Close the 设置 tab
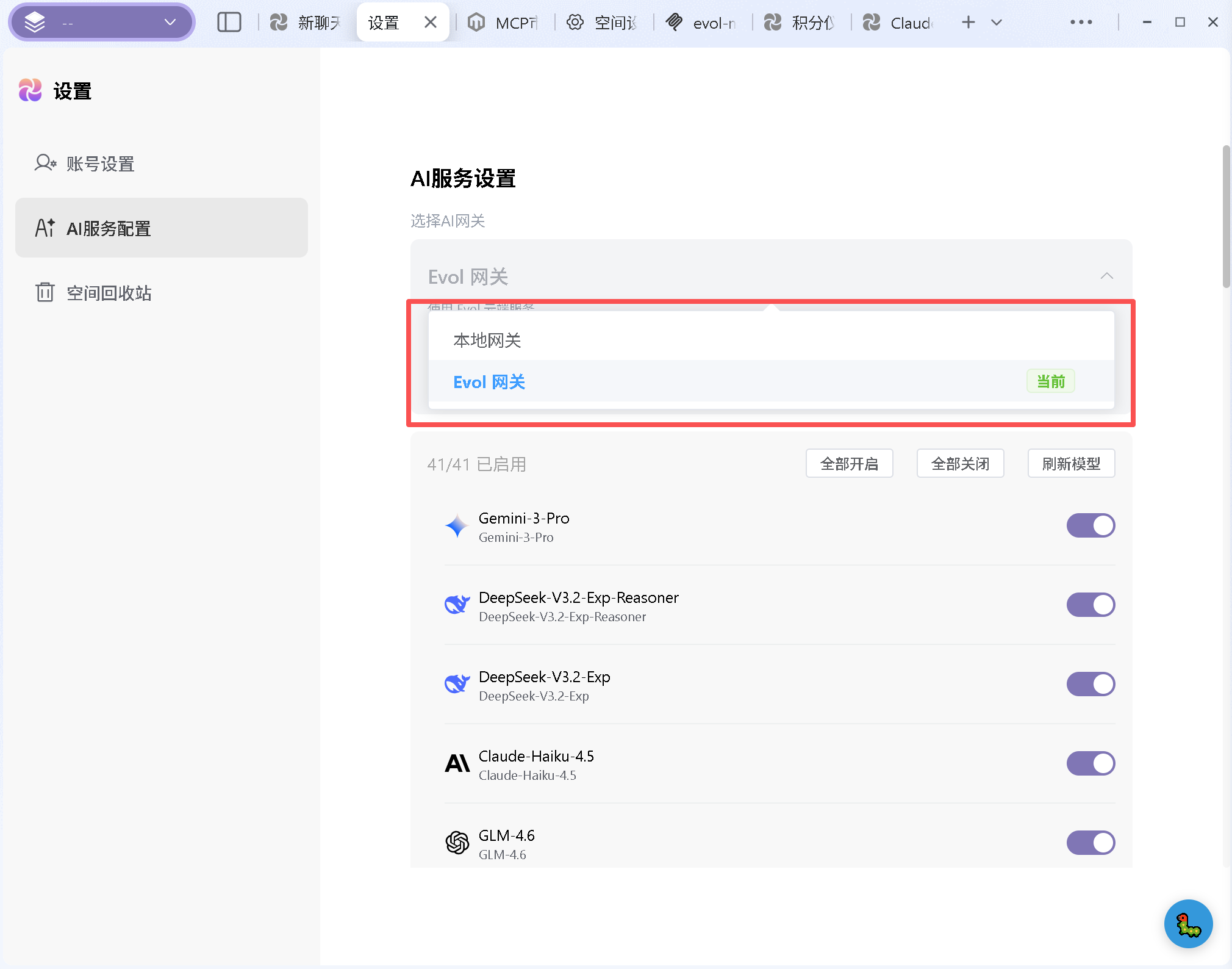1232x969 pixels. click(x=431, y=23)
